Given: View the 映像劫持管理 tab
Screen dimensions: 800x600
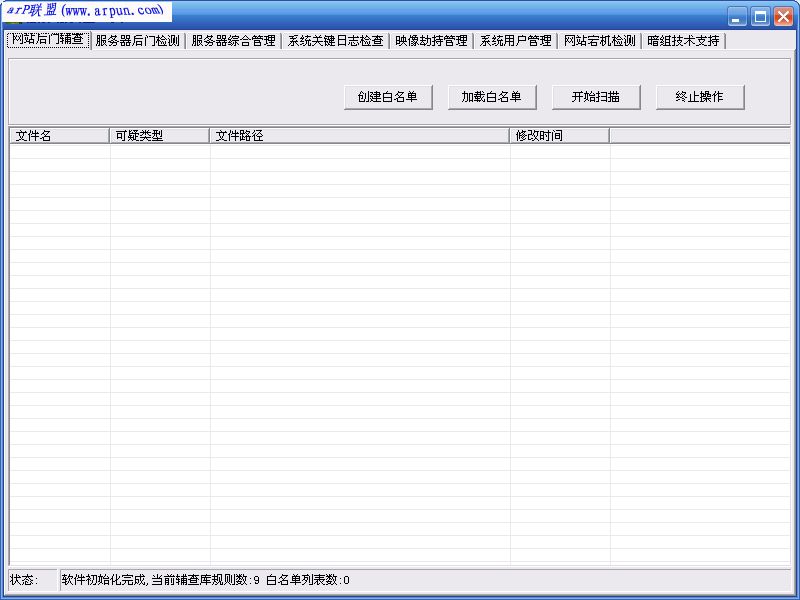Looking at the screenshot, I should tap(432, 42).
